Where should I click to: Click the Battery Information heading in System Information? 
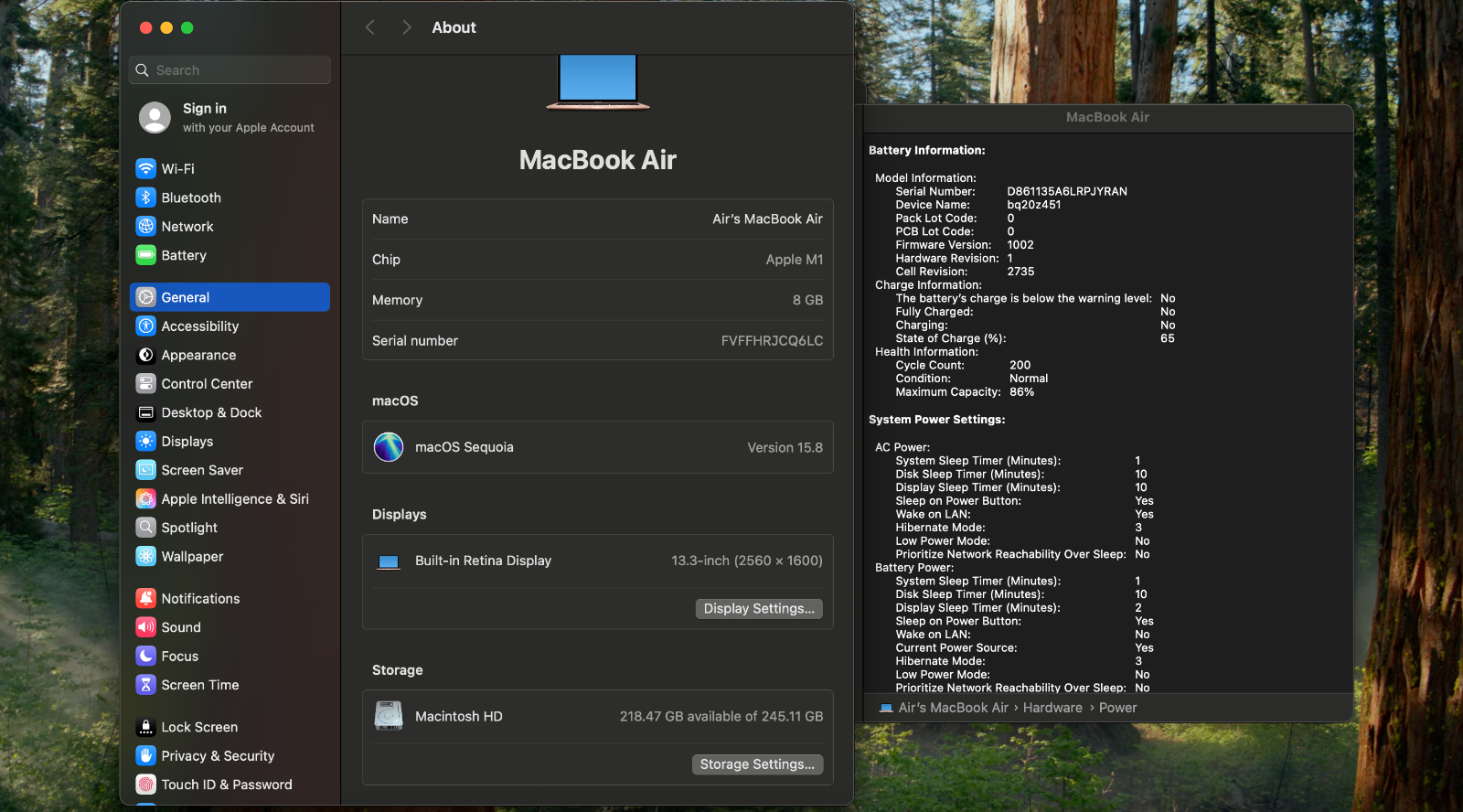pyautogui.click(x=926, y=150)
